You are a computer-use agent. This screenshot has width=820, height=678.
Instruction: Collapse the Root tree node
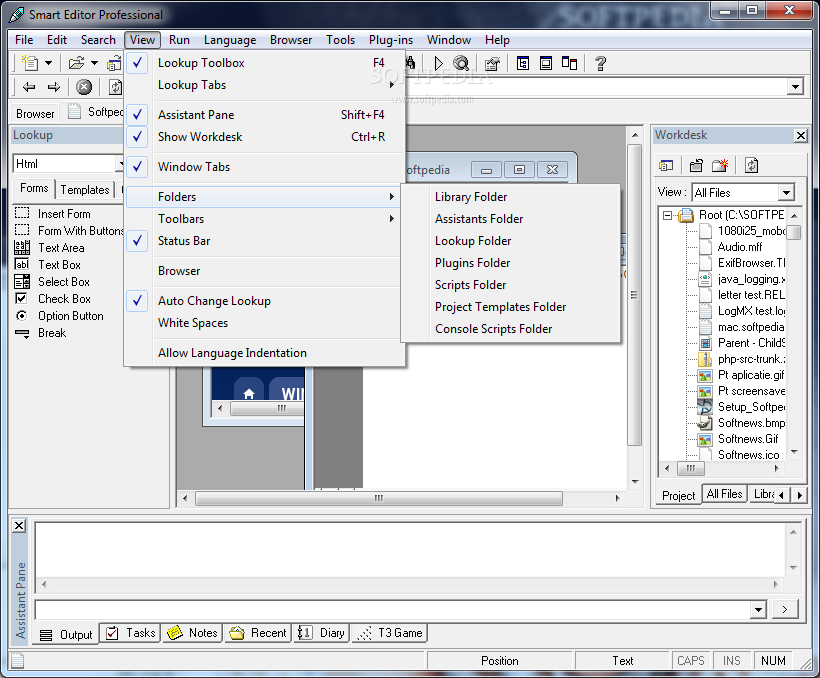point(667,215)
